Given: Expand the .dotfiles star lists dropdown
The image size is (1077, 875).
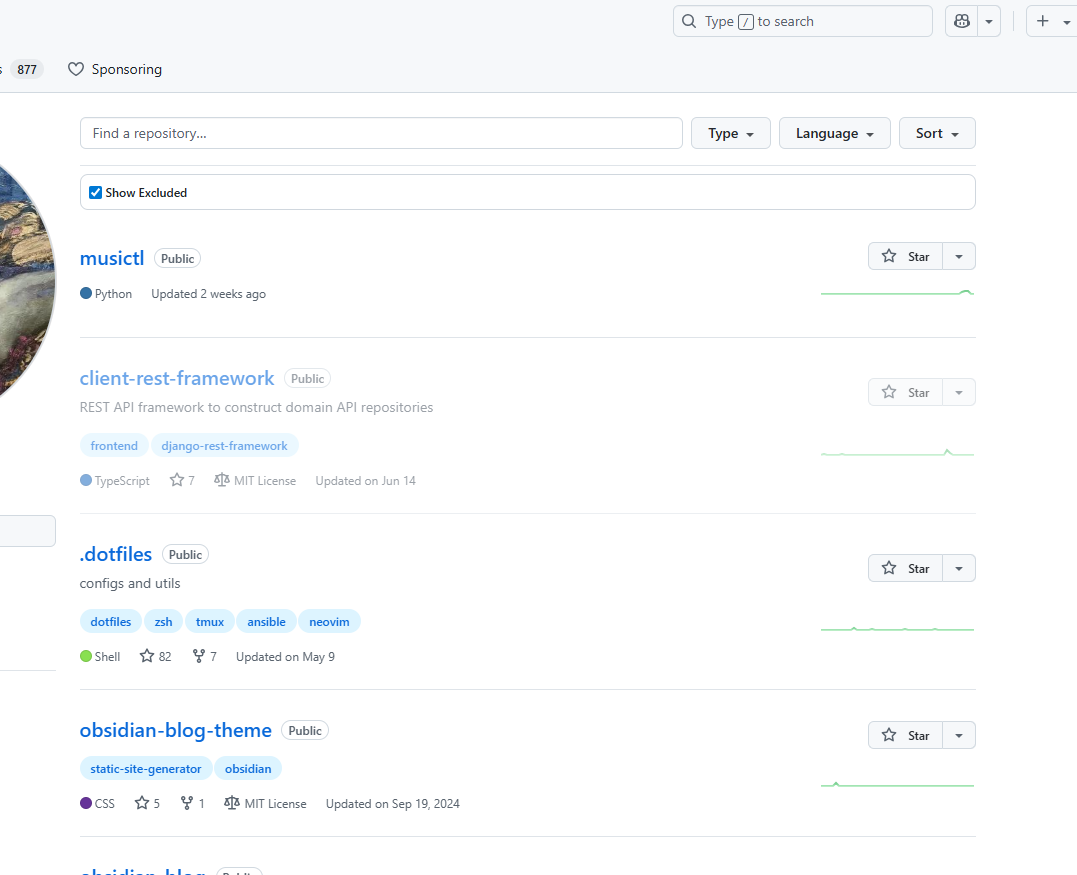Looking at the screenshot, I should tap(959, 568).
